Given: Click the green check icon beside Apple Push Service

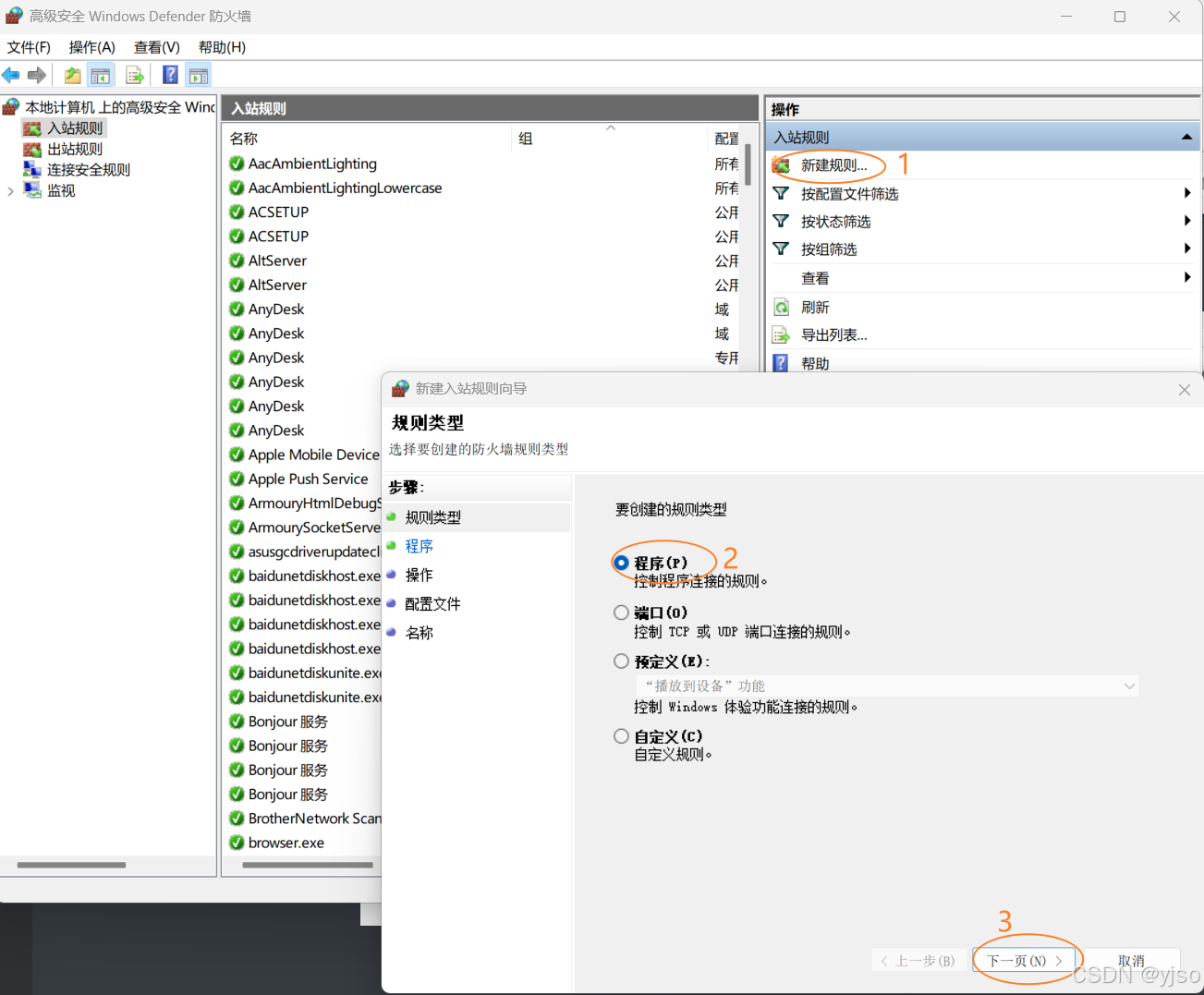Looking at the screenshot, I should pyautogui.click(x=237, y=479).
